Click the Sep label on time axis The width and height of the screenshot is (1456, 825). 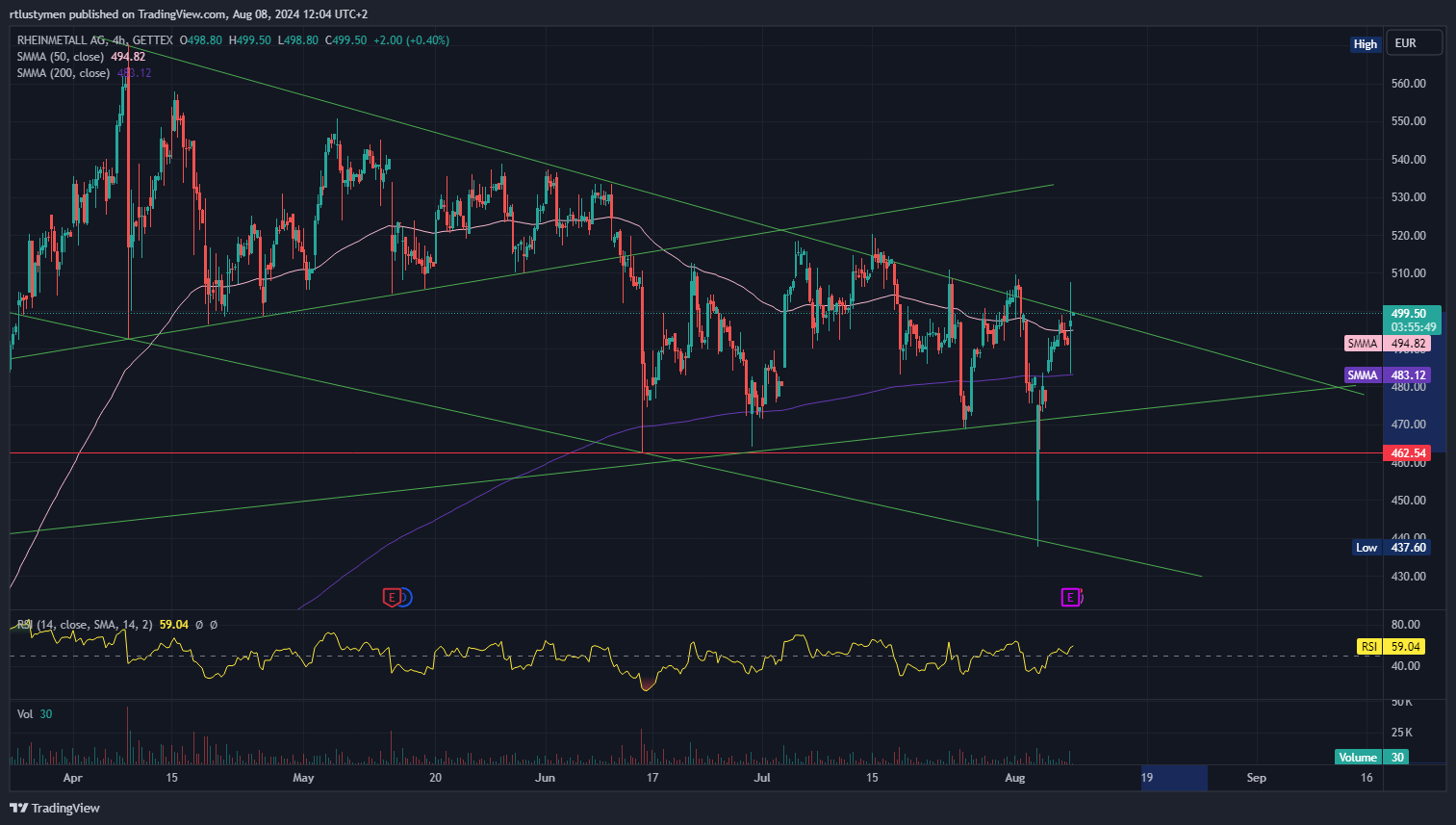1257,778
